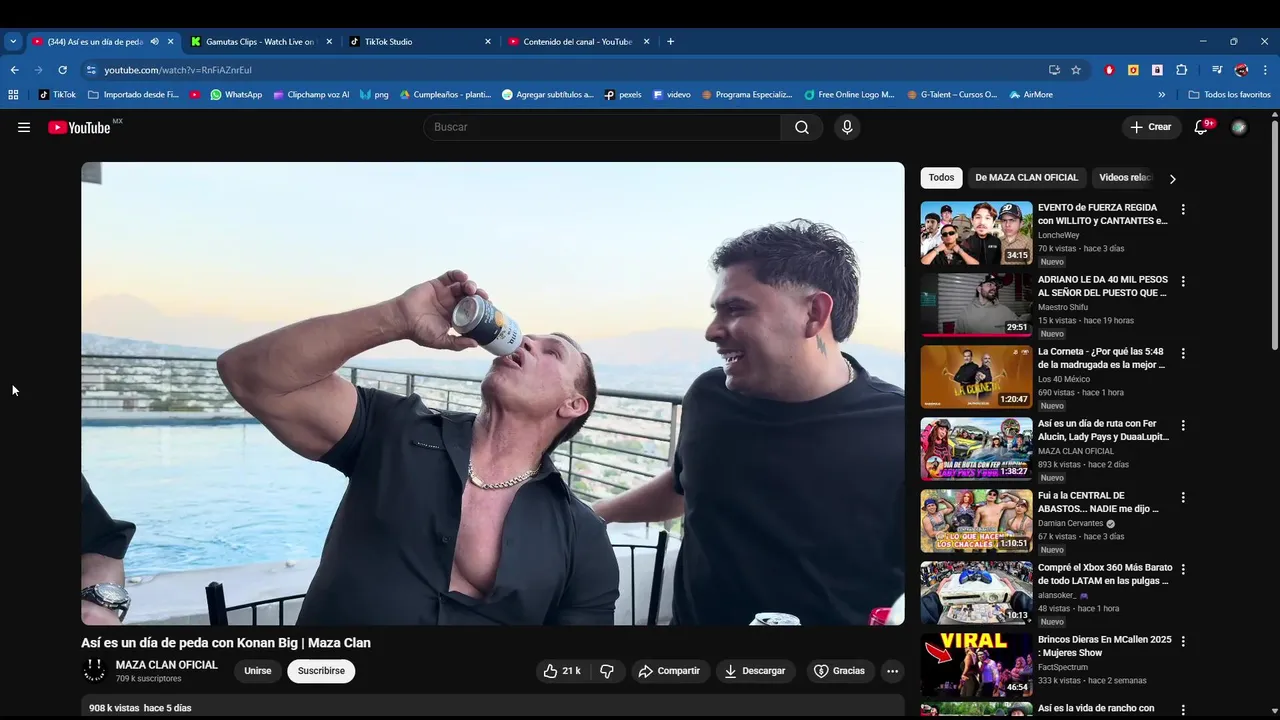The width and height of the screenshot is (1280, 720).
Task: Share the video via Compartir
Action: point(670,671)
